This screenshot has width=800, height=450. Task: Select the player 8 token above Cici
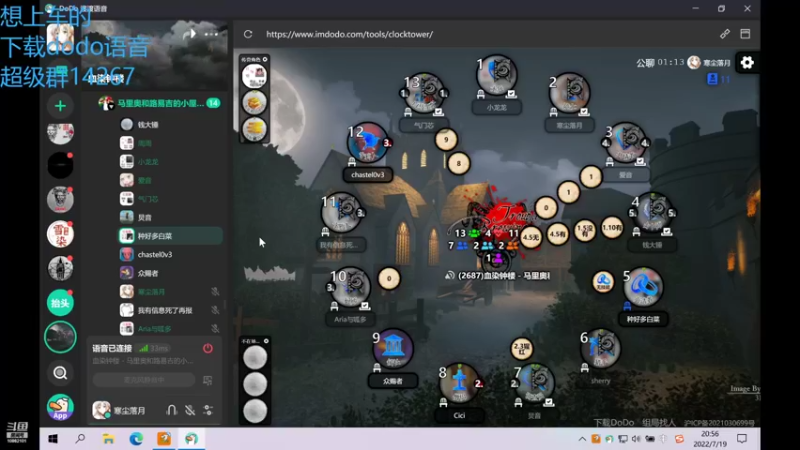pos(459,383)
